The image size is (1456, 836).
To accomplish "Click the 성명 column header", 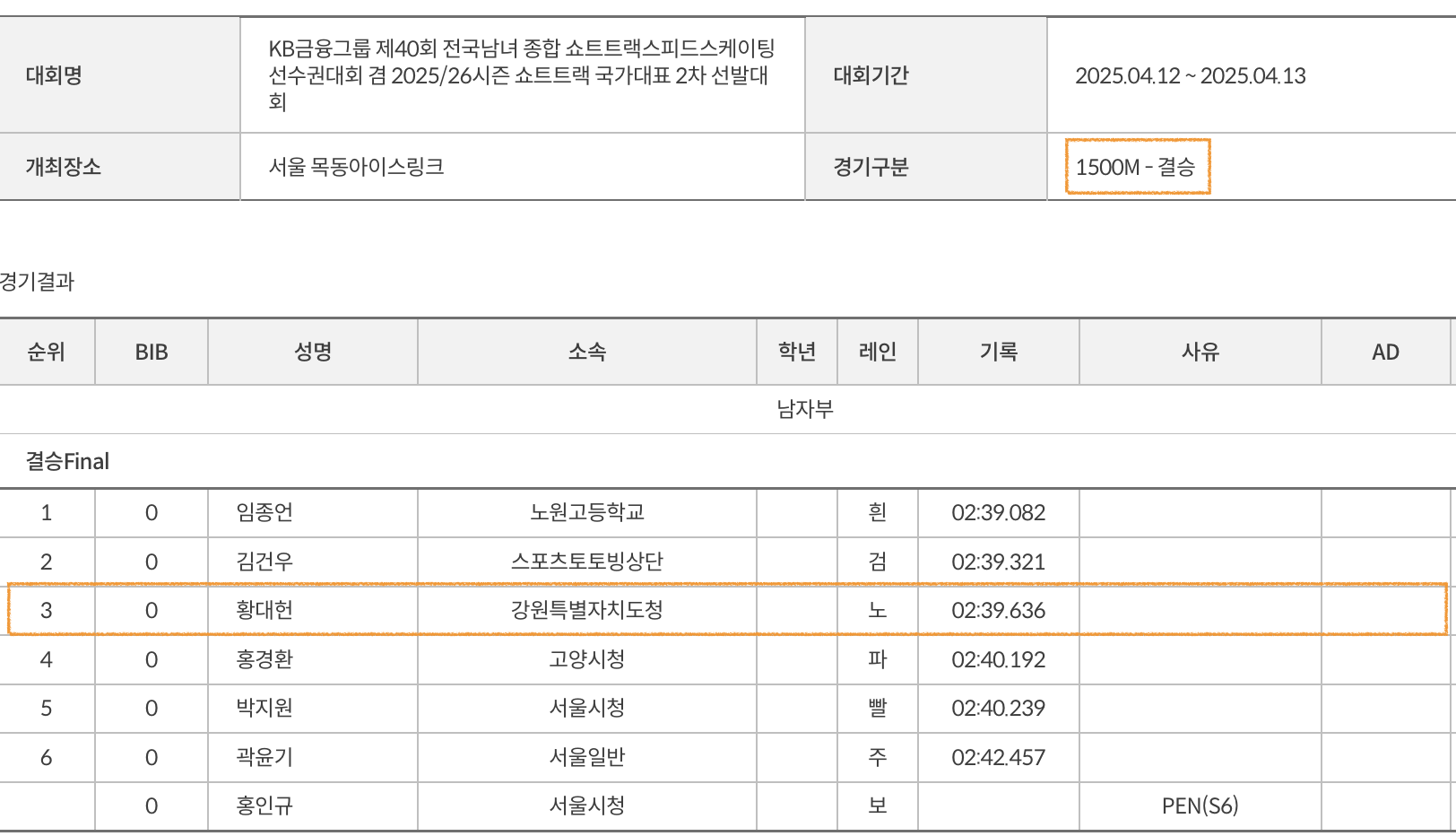I will (313, 352).
